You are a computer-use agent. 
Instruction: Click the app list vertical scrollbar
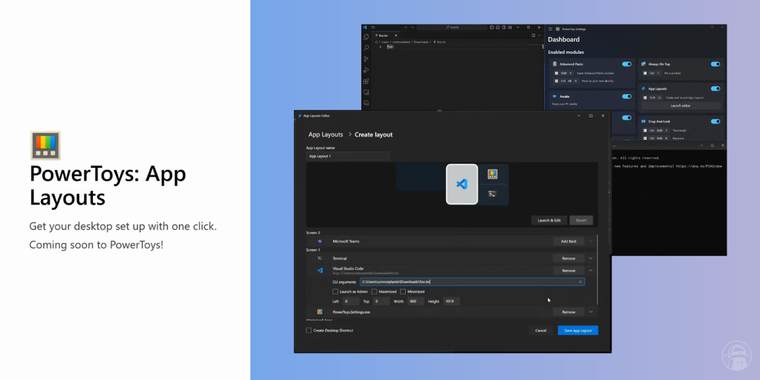pyautogui.click(x=597, y=269)
